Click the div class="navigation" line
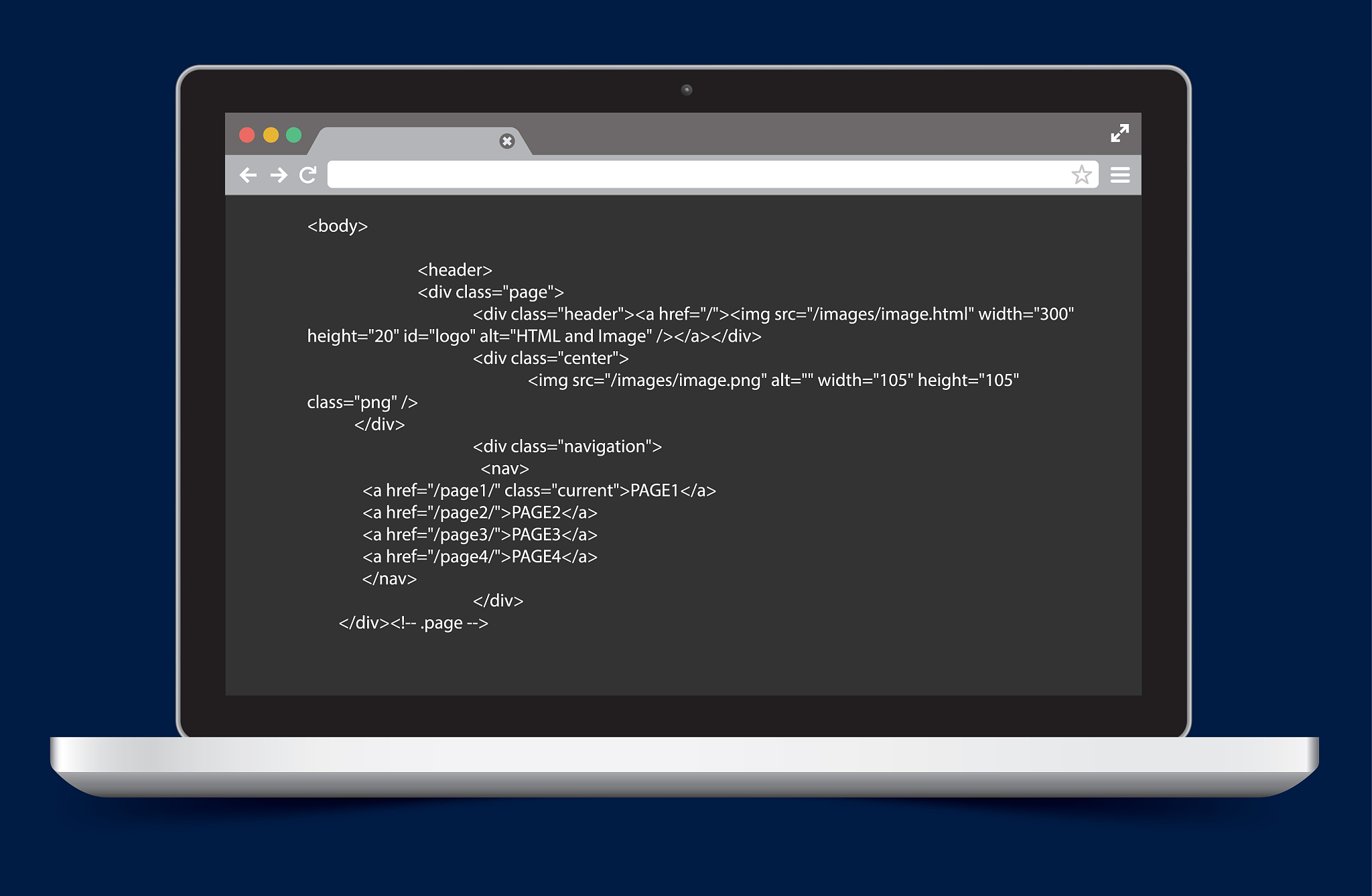Viewport: 1372px width, 896px height. tap(567, 446)
